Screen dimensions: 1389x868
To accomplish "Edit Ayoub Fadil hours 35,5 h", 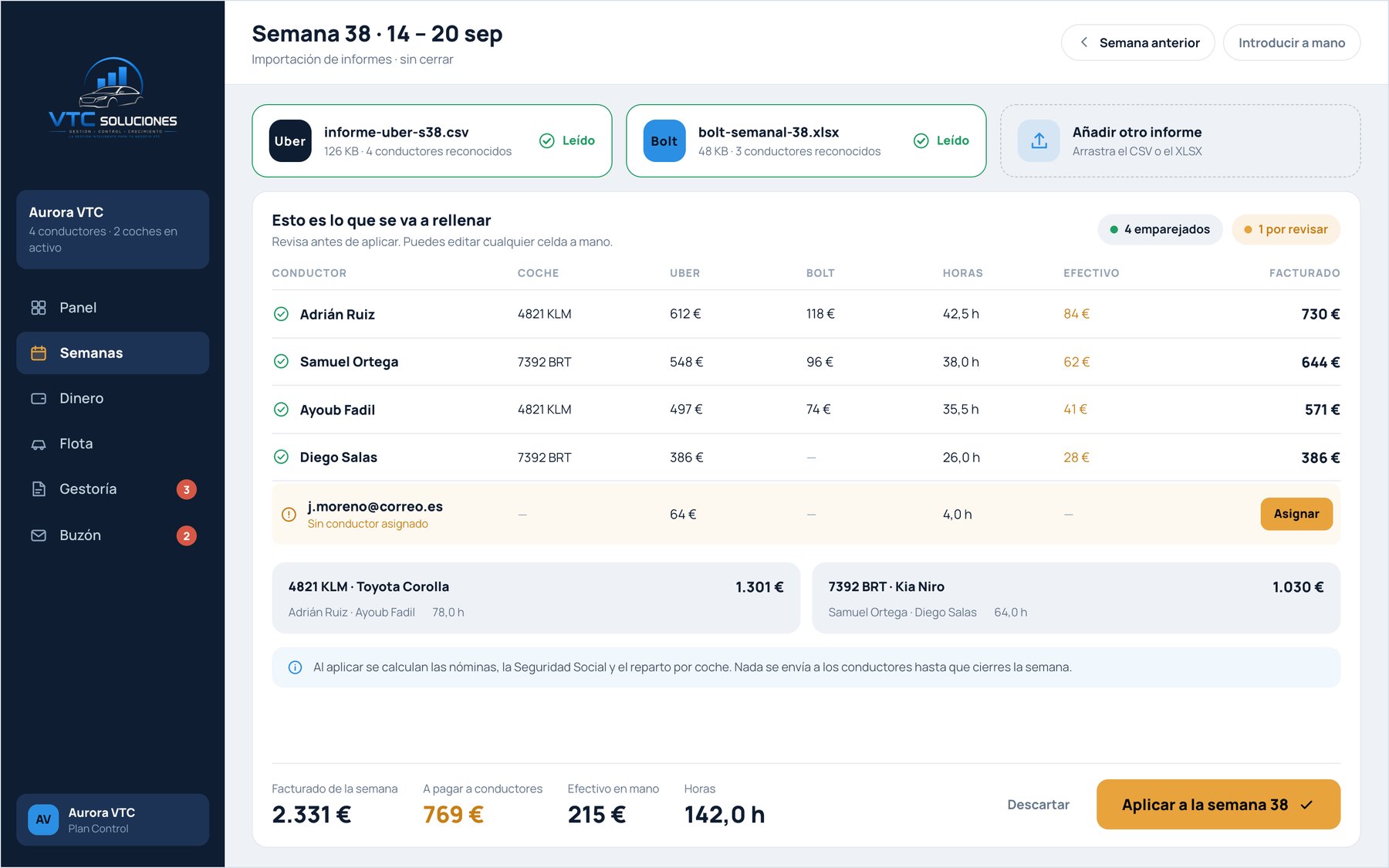I will [961, 410].
